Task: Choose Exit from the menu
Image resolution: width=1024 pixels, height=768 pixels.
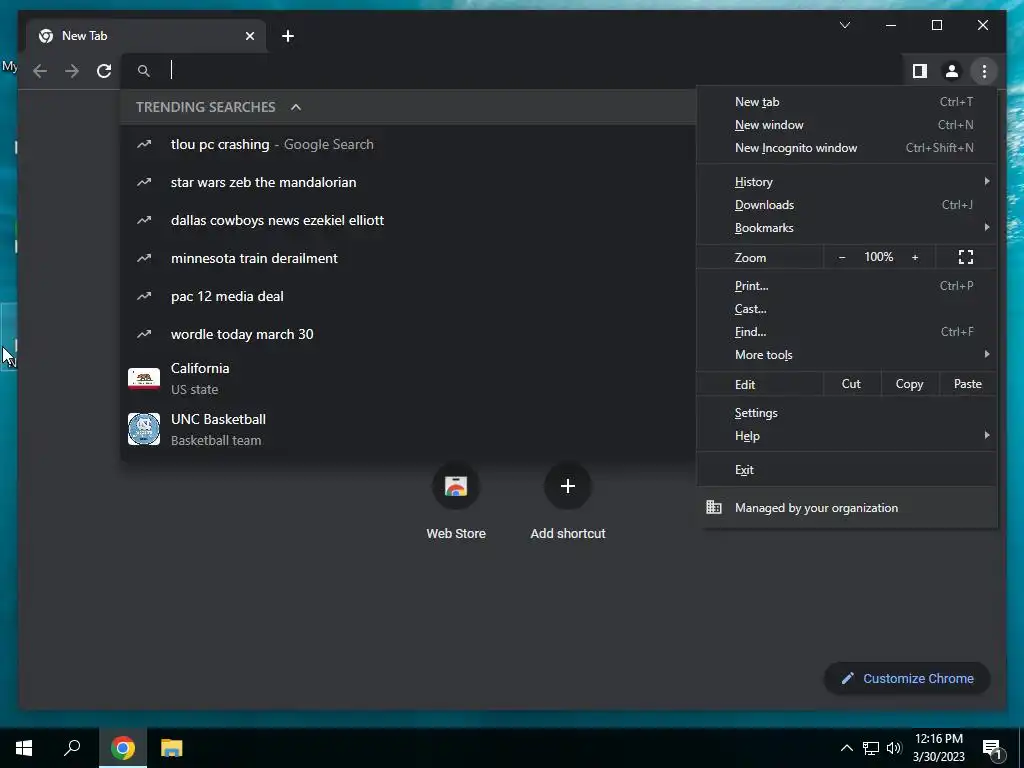Action: [x=847, y=470]
